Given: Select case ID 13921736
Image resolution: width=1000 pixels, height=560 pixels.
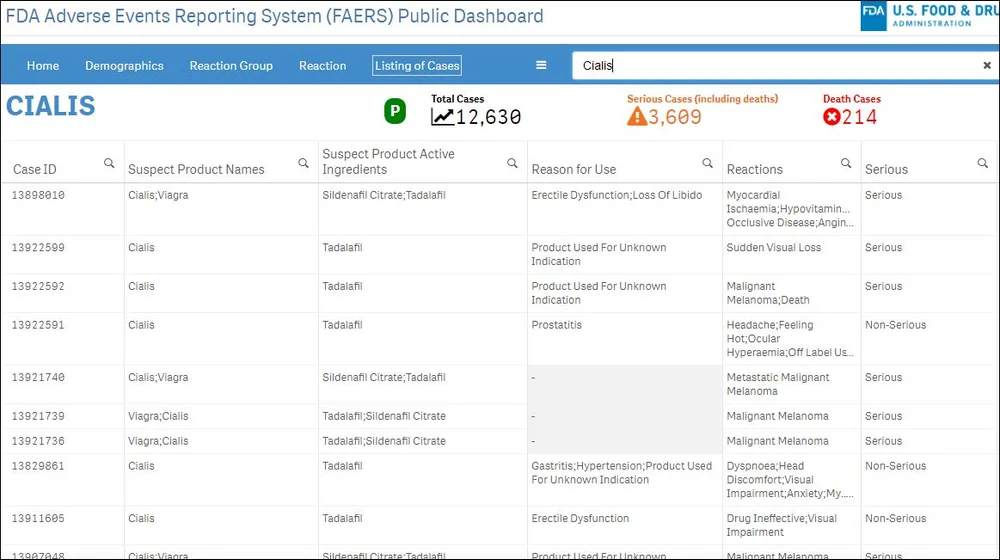Looking at the screenshot, I should (38, 441).
